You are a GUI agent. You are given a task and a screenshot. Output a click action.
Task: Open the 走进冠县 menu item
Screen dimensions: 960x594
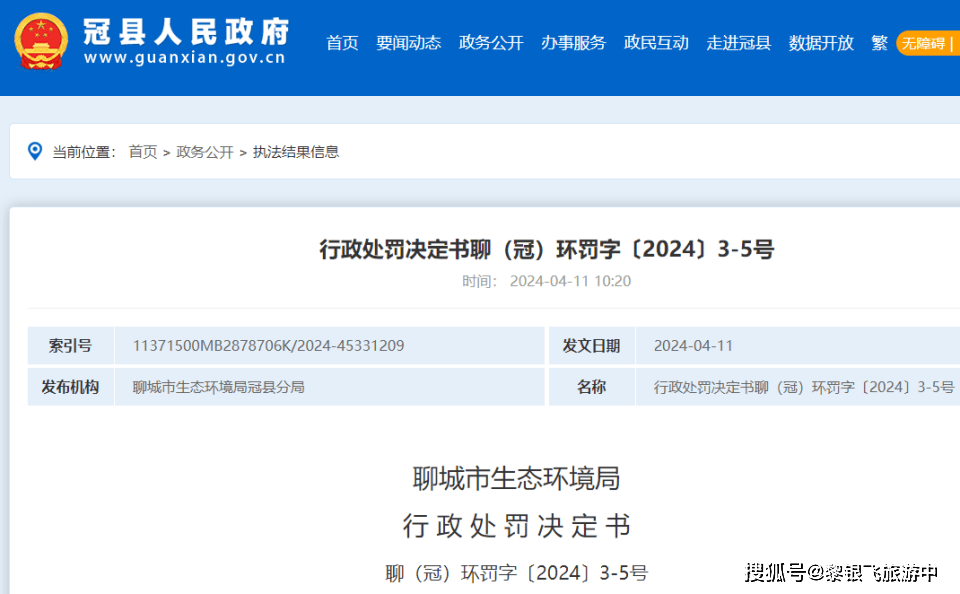[738, 43]
